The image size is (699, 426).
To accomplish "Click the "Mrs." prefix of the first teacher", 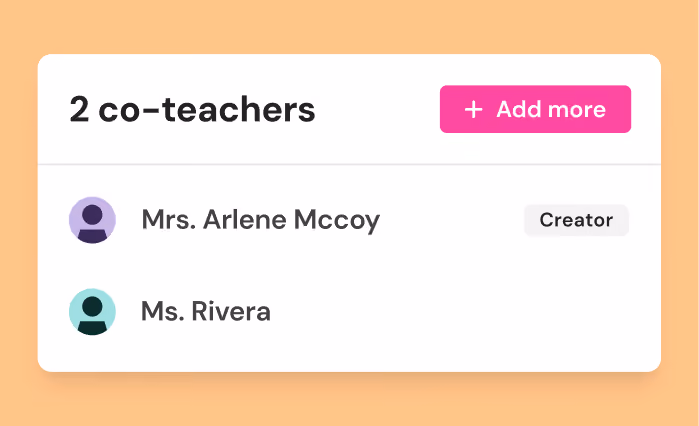I will coord(169,220).
